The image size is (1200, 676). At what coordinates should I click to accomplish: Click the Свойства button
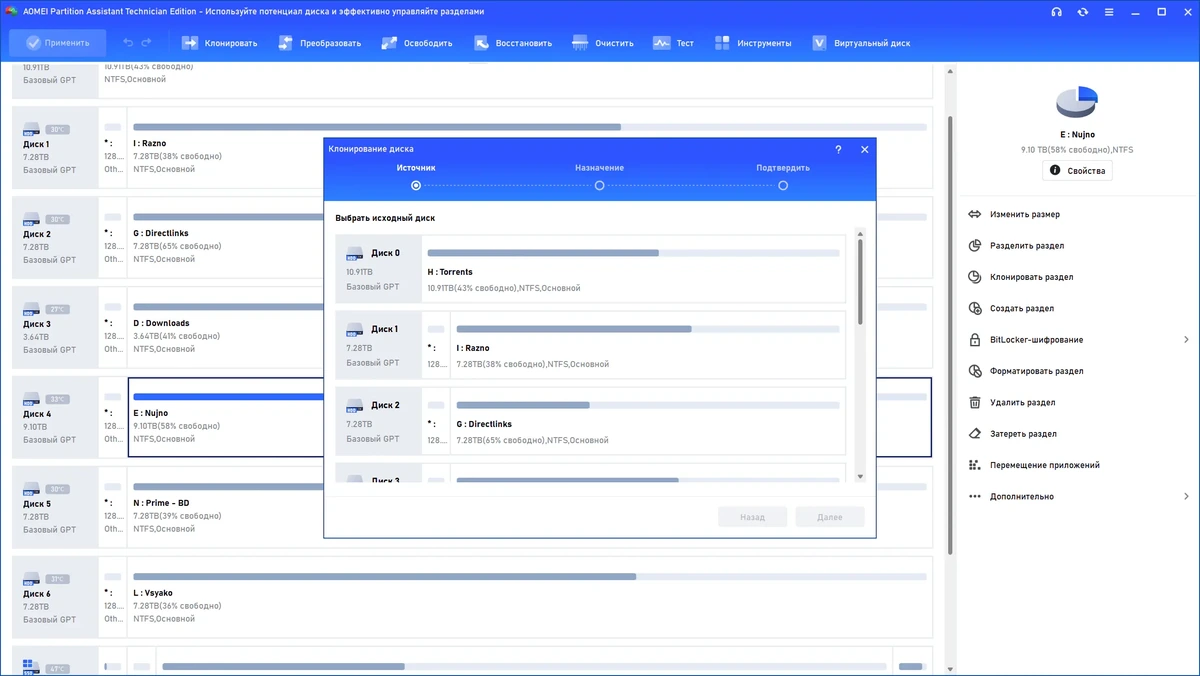coord(1077,171)
